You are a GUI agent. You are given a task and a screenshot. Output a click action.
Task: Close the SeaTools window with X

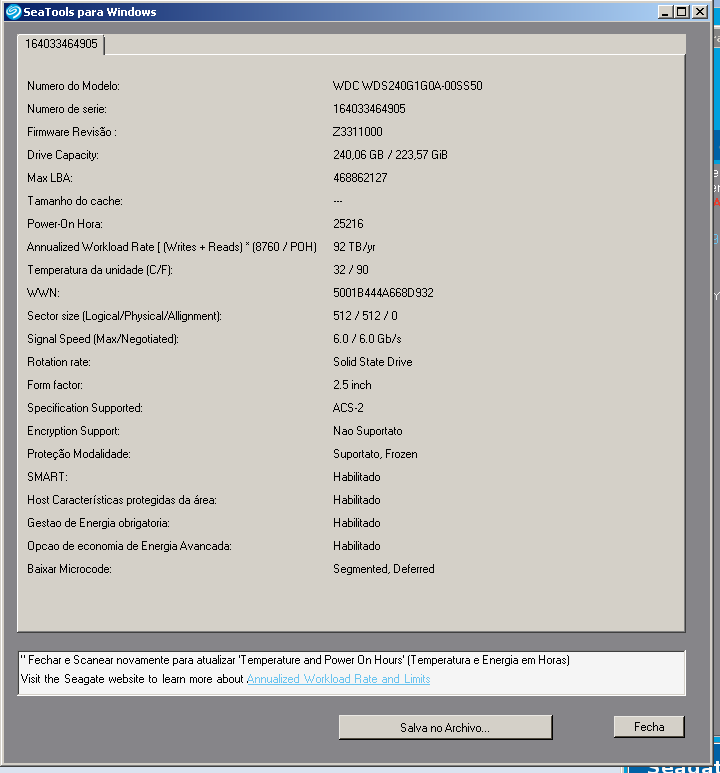click(700, 11)
